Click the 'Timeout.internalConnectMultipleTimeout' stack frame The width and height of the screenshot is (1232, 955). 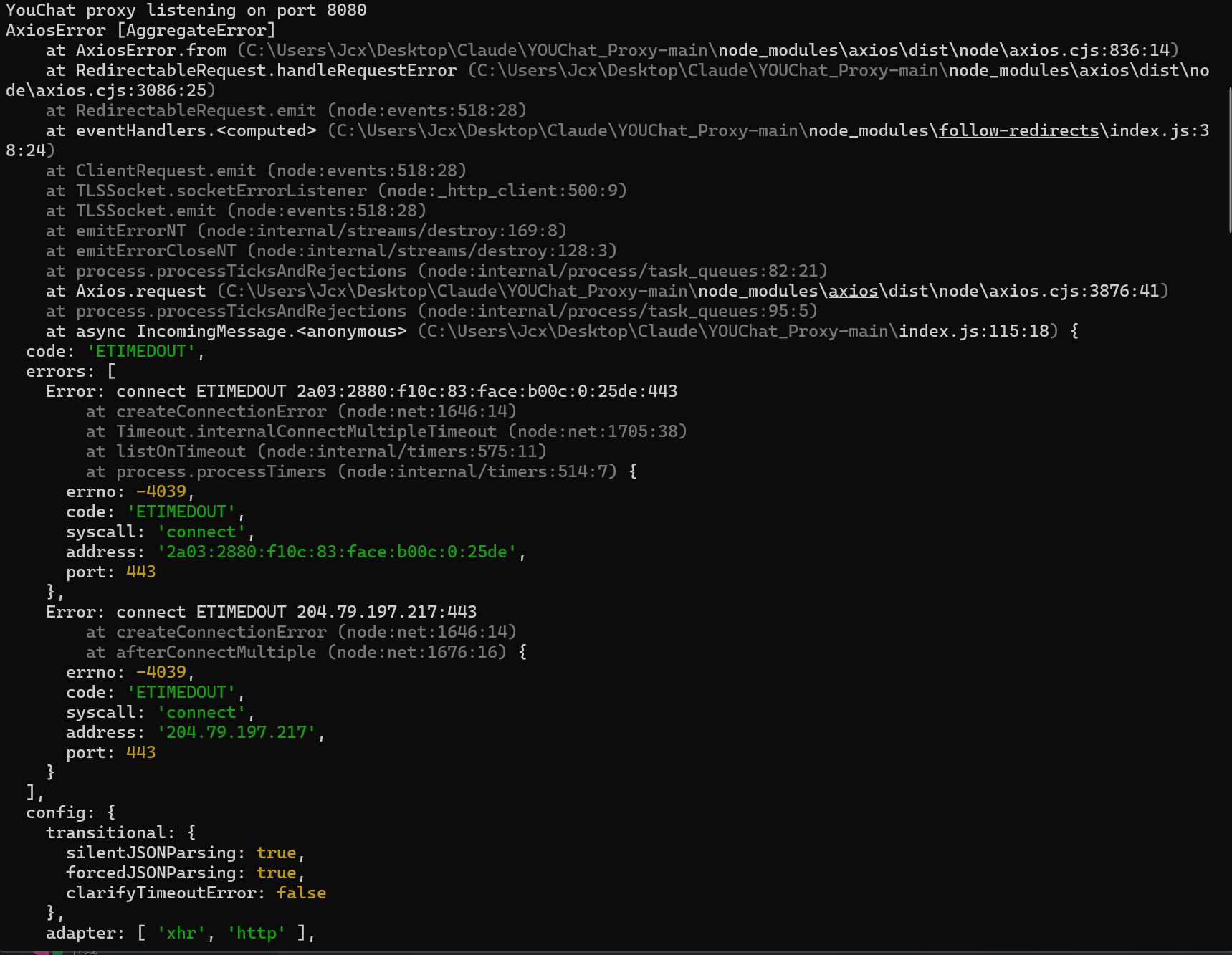pos(306,431)
